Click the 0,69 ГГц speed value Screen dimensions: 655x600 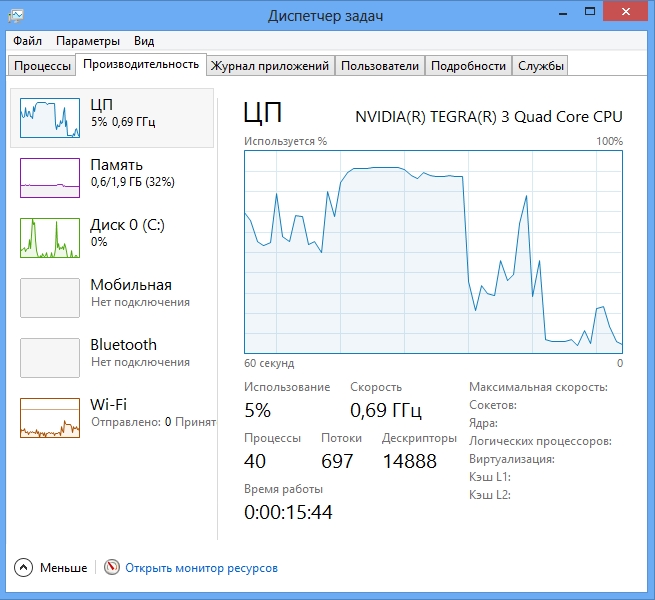coord(386,410)
